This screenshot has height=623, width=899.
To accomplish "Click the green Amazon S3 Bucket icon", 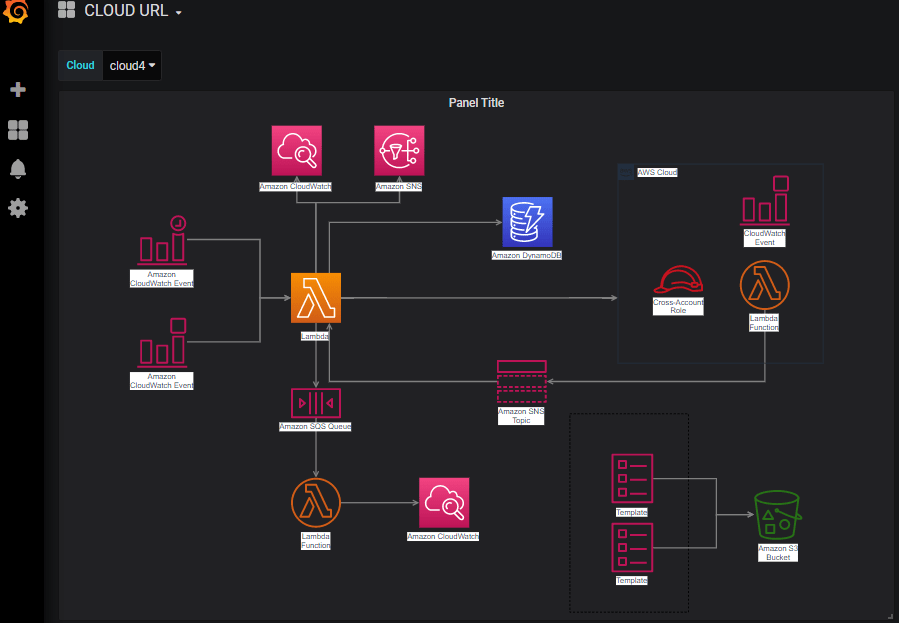I will point(778,516).
